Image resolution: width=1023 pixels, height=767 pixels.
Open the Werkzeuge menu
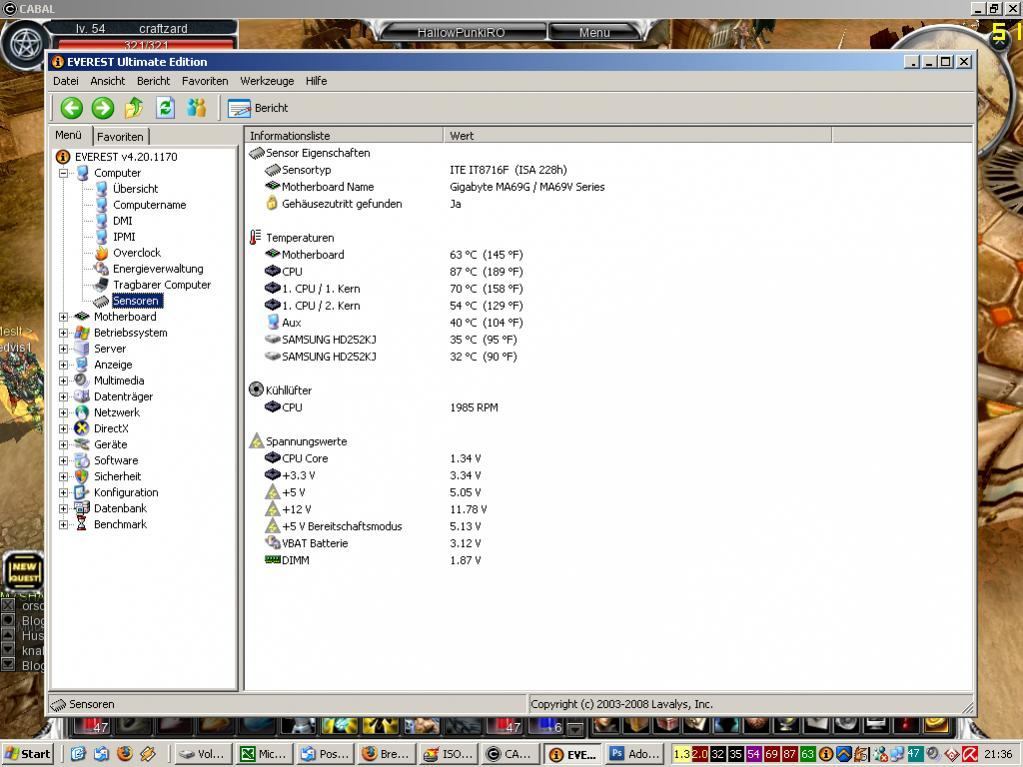point(267,81)
